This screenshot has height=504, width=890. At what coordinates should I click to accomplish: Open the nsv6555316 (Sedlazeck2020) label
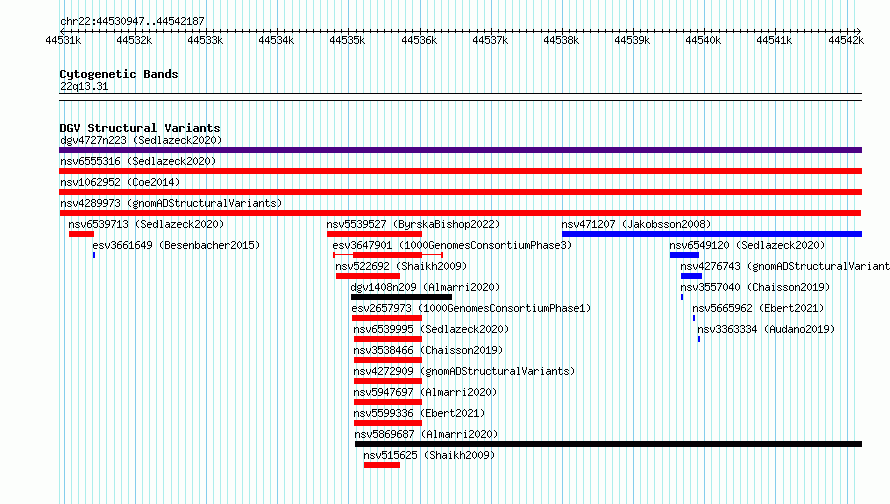(138, 161)
